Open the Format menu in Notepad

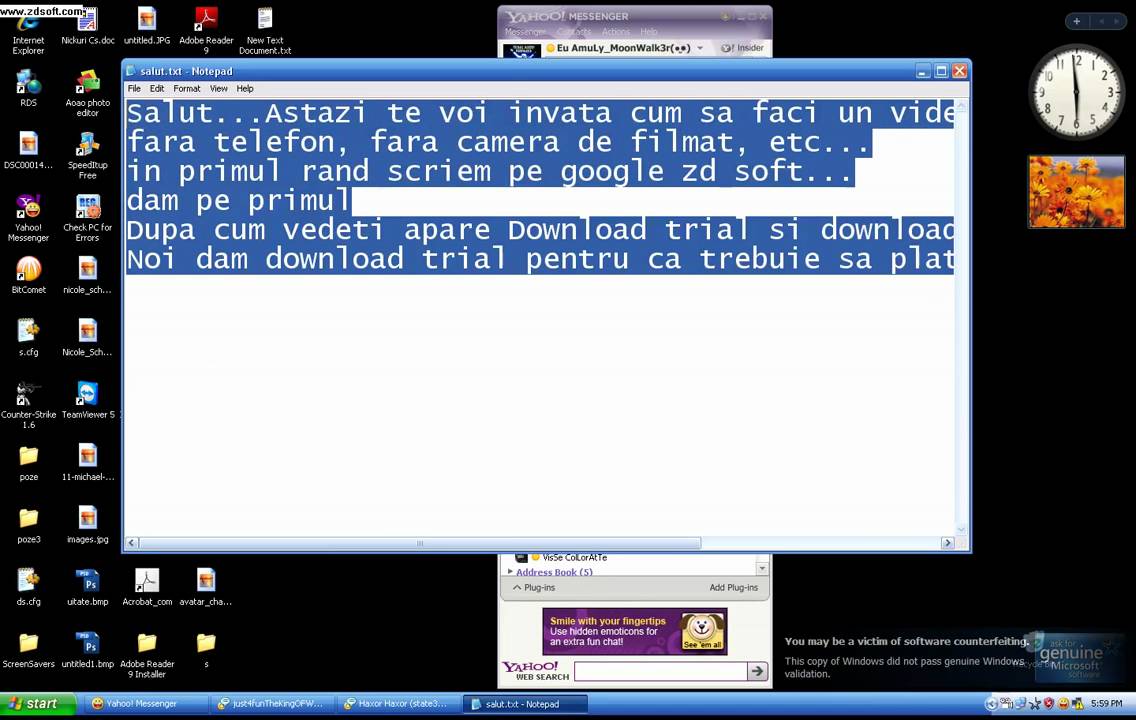187,88
